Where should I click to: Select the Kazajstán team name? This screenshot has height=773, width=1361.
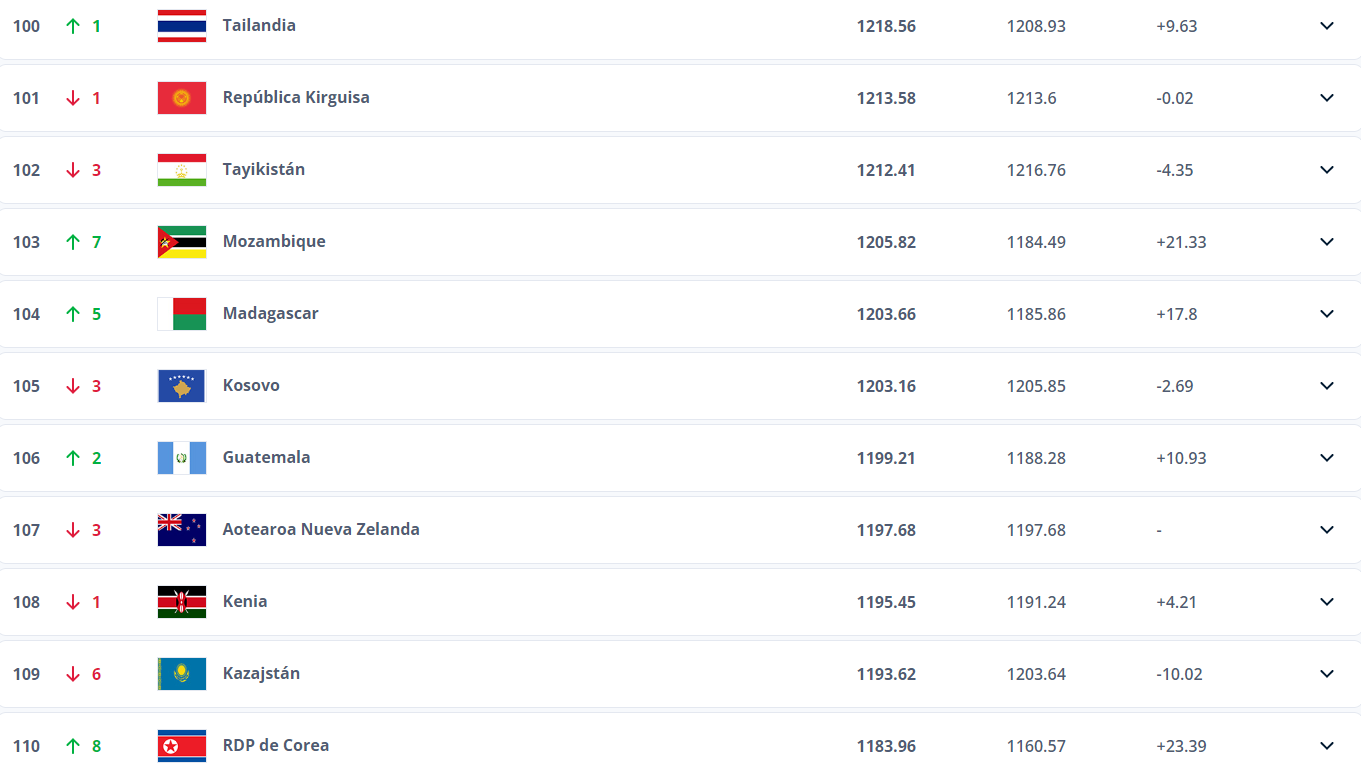pos(261,673)
